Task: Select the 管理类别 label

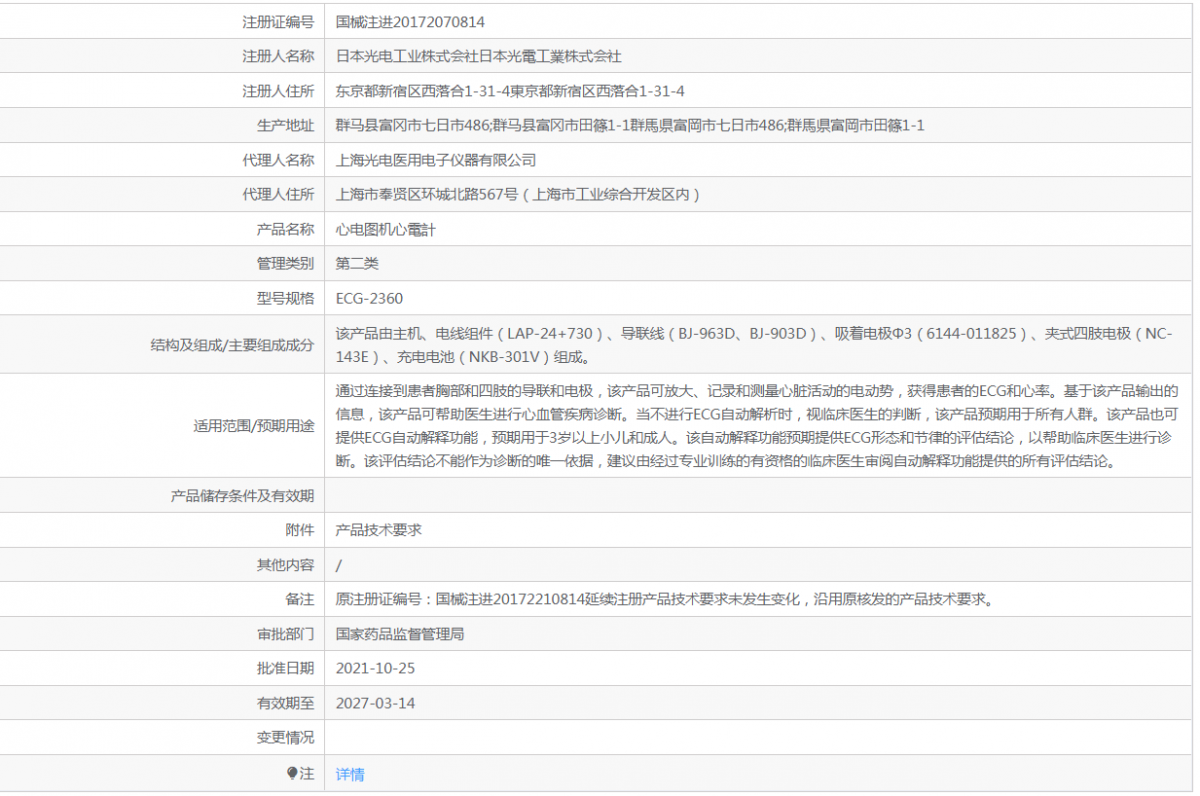Action: (285, 263)
